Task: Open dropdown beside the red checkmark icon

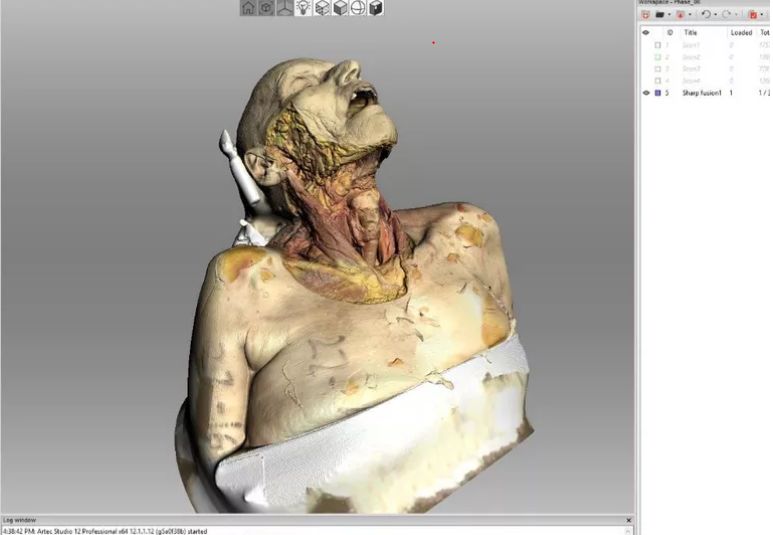Action: (762, 14)
